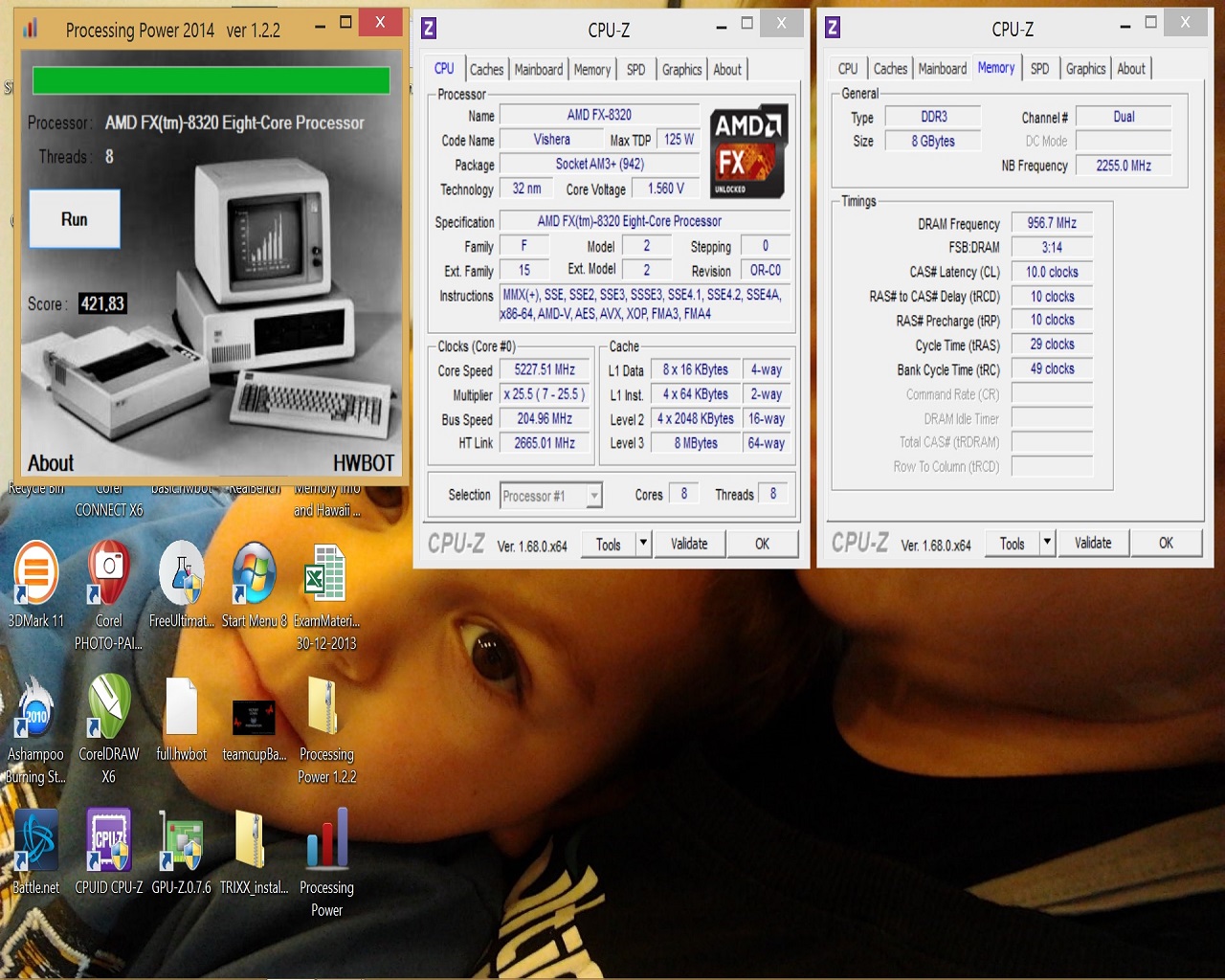Image resolution: width=1225 pixels, height=980 pixels.
Task: Open About tab in the CPU-Z window showing the CPU tab
Action: coord(727,69)
